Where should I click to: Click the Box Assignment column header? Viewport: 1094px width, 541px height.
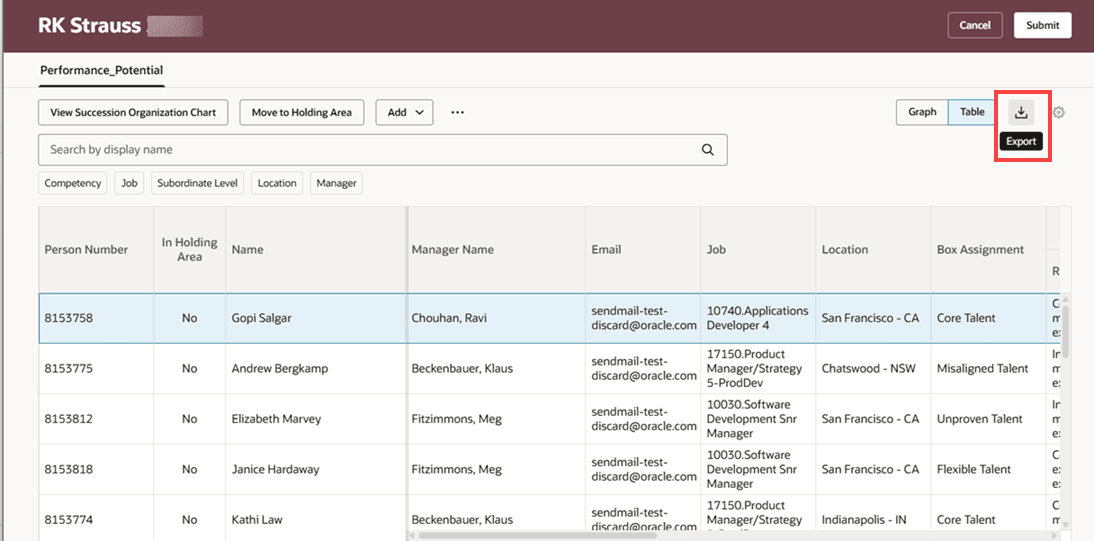[989, 249]
